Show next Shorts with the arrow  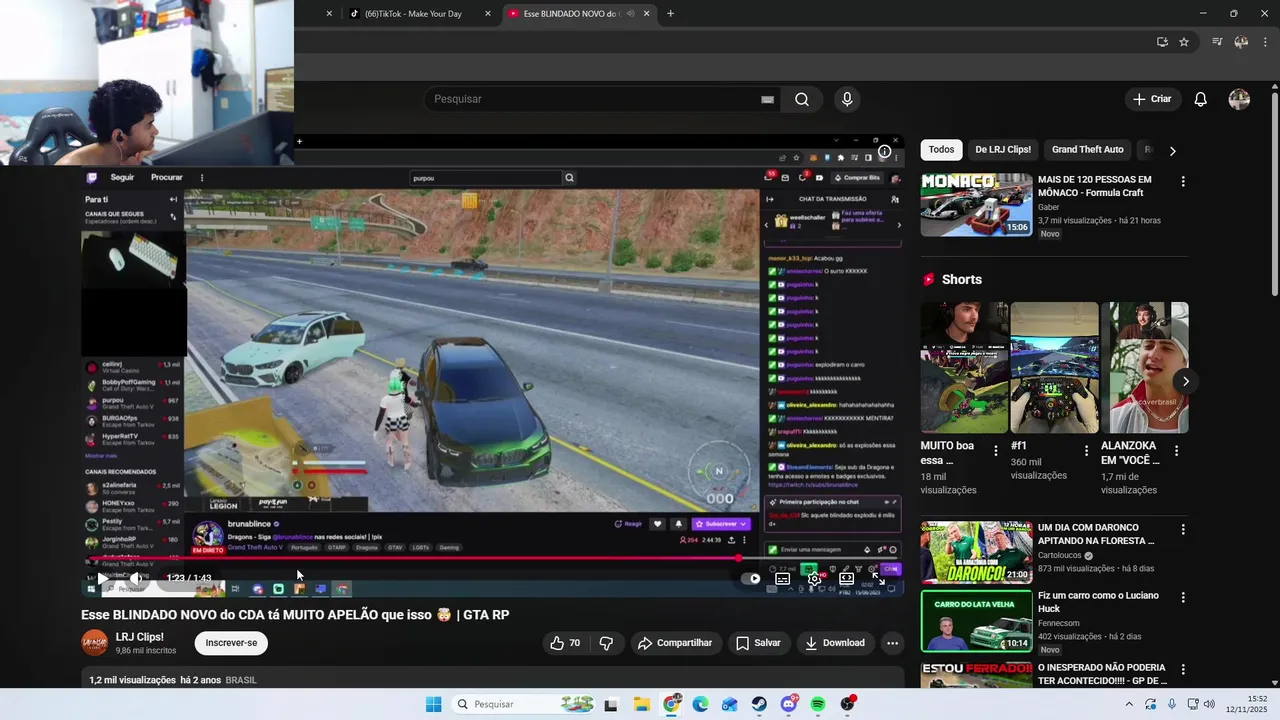pos(1185,381)
